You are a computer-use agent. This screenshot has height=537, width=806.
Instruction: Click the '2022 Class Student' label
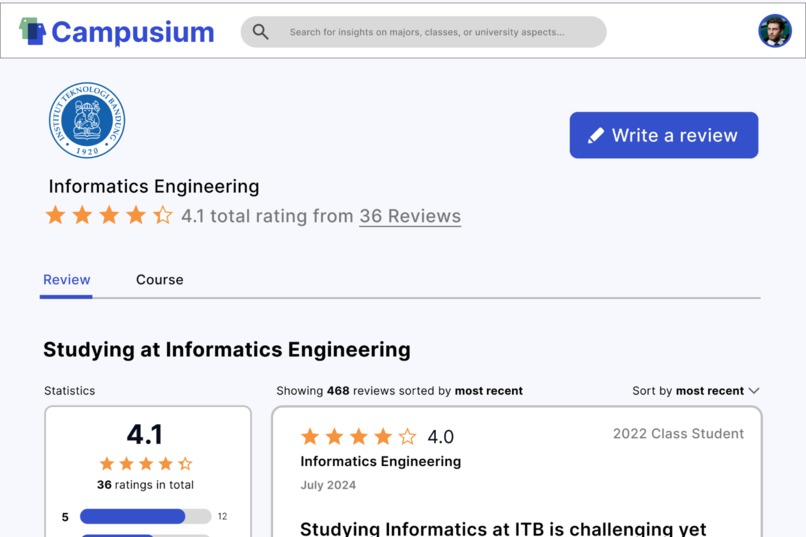point(678,434)
